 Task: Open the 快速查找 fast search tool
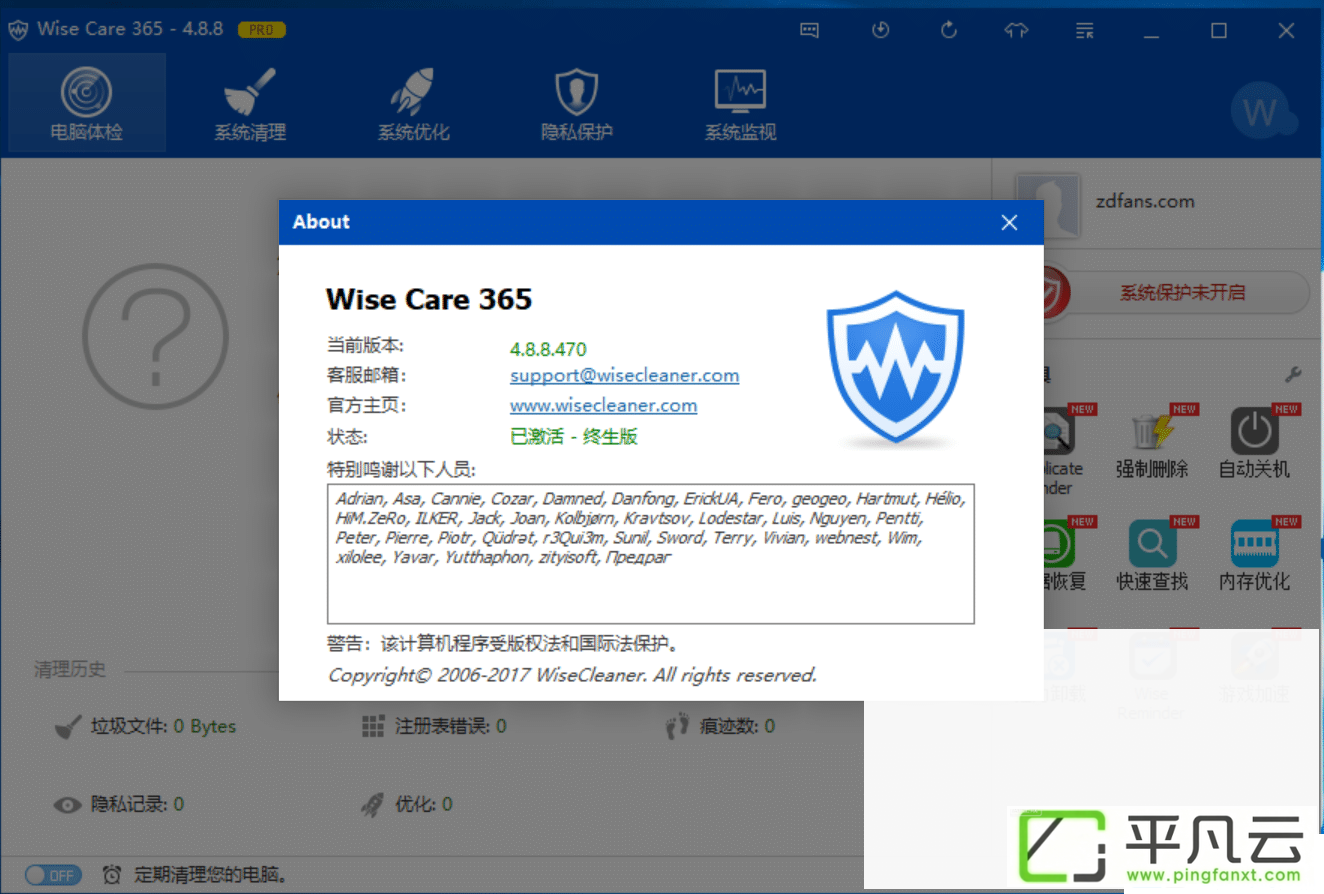point(1152,556)
